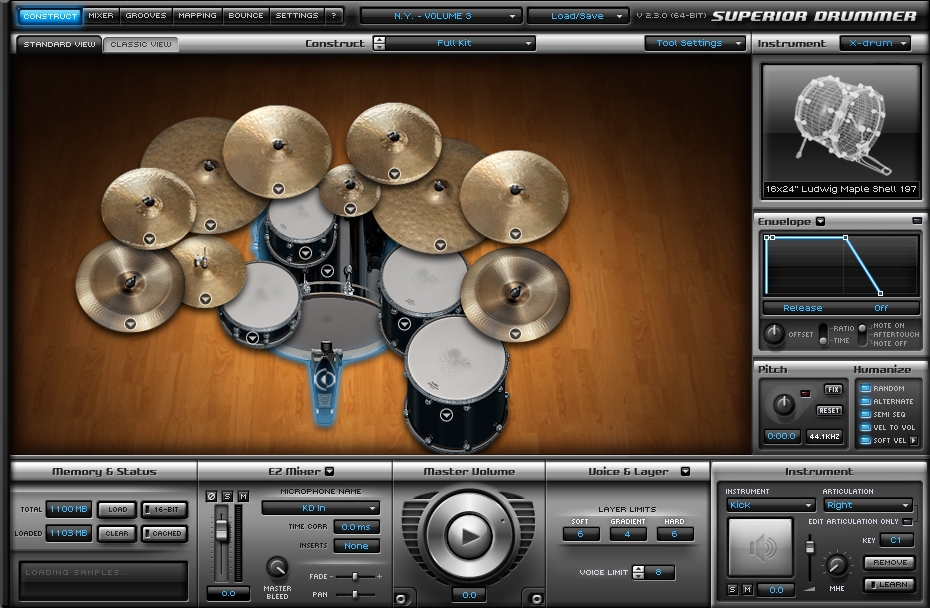Click the minimize icon on the Envelope panel
The height and width of the screenshot is (608, 930).
[917, 221]
